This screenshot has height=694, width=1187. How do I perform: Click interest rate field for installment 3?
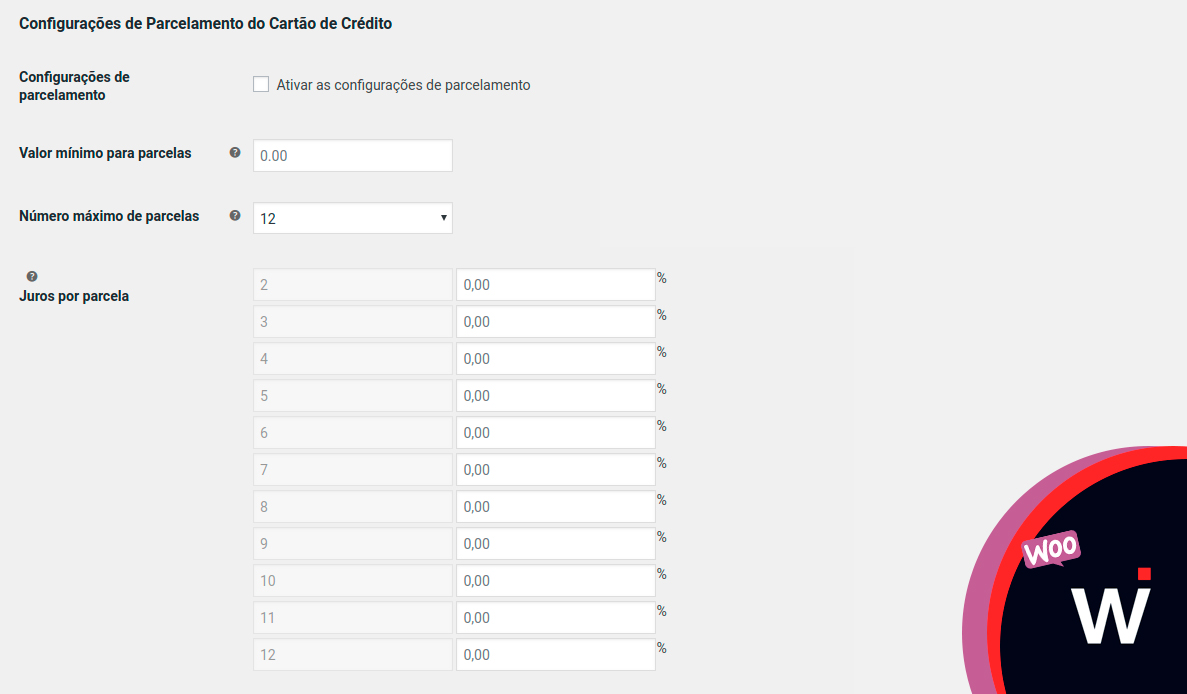pos(556,322)
